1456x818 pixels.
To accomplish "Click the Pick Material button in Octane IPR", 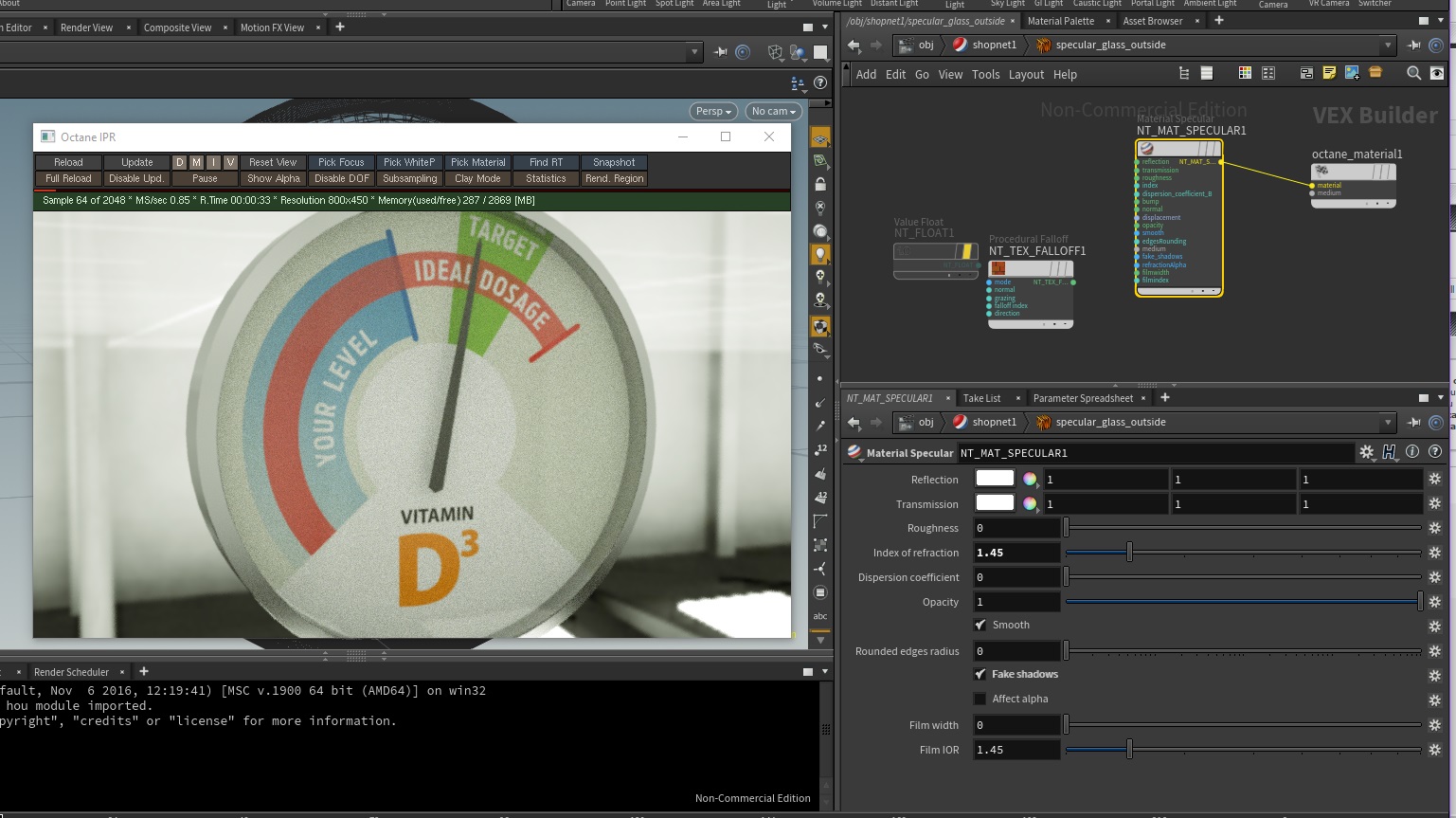I will (x=477, y=162).
